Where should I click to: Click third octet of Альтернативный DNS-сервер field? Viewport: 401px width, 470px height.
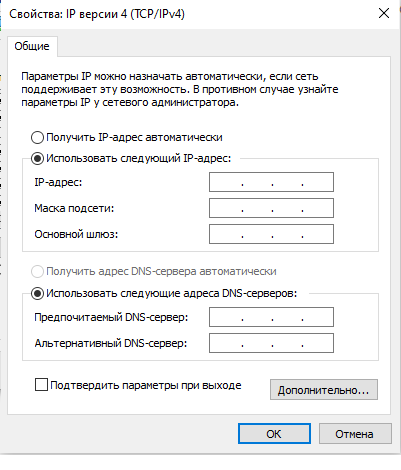click(x=287, y=343)
